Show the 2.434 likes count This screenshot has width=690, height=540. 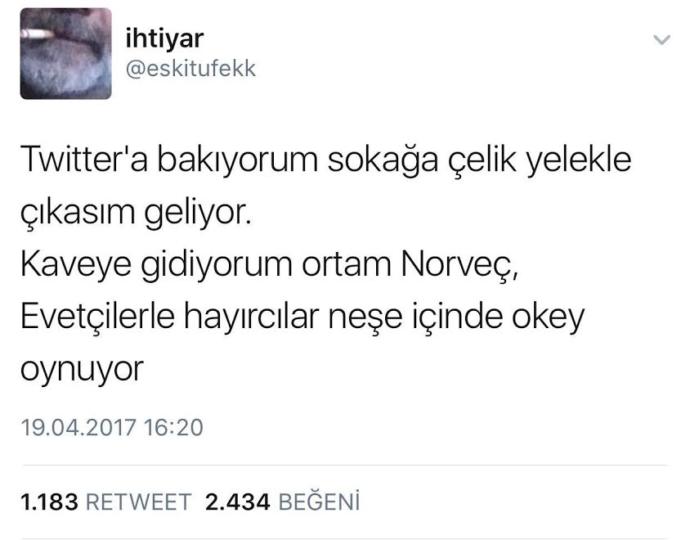click(x=237, y=502)
